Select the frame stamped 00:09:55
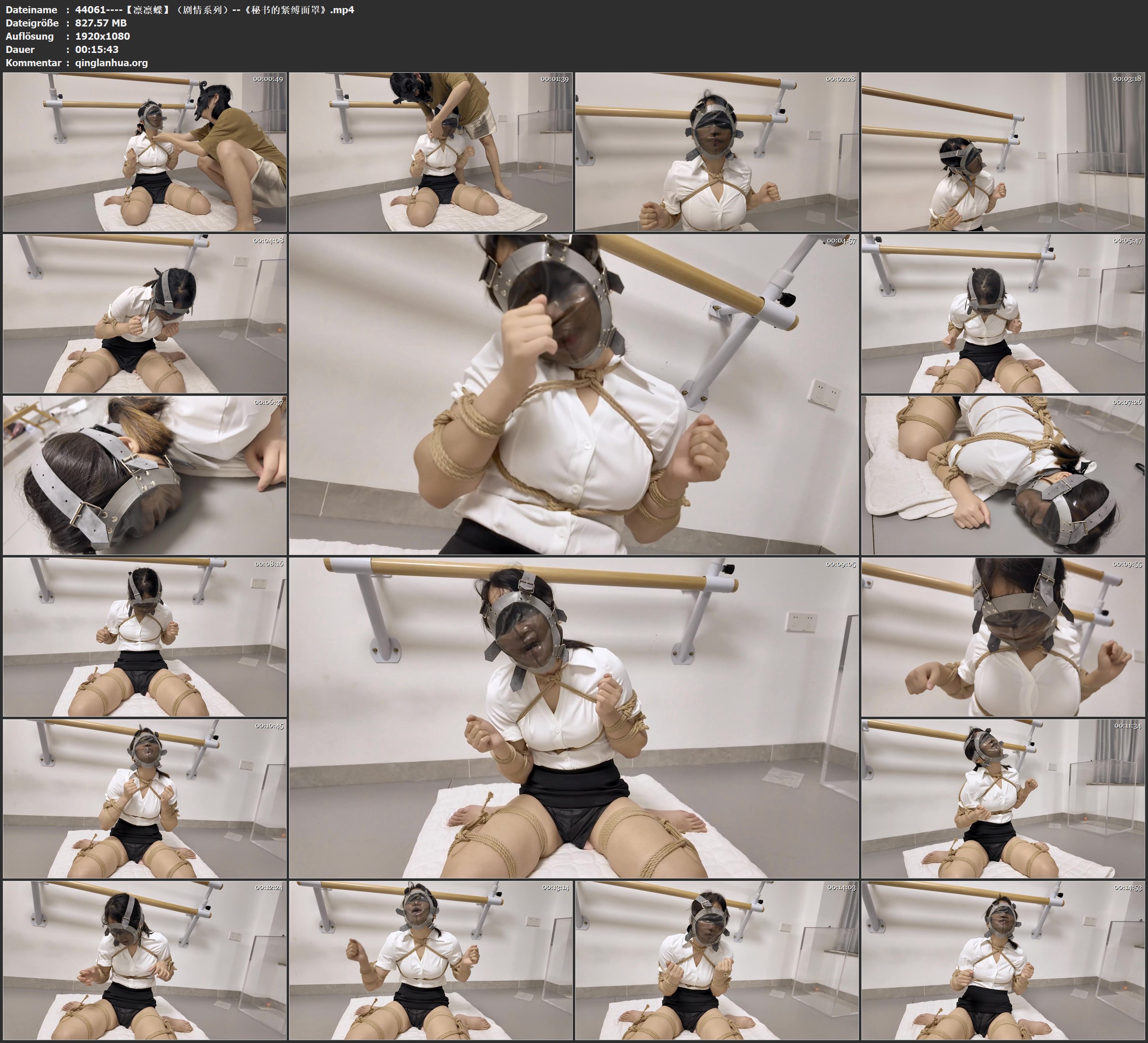Viewport: 1148px width, 1043px height. [1003, 636]
